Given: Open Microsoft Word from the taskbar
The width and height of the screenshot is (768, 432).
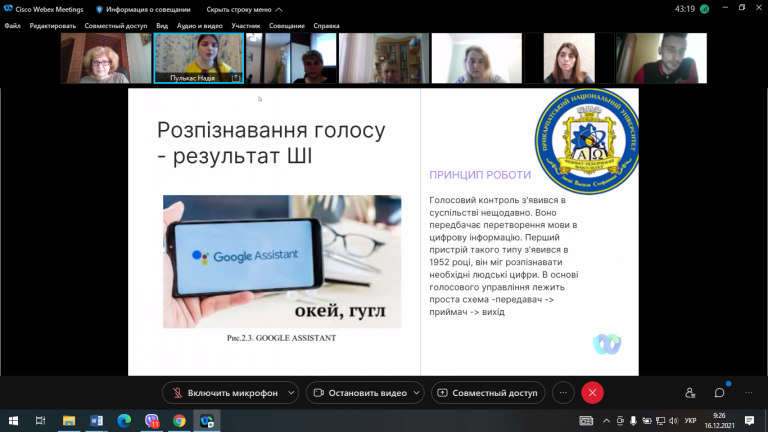Looking at the screenshot, I should (96, 421).
